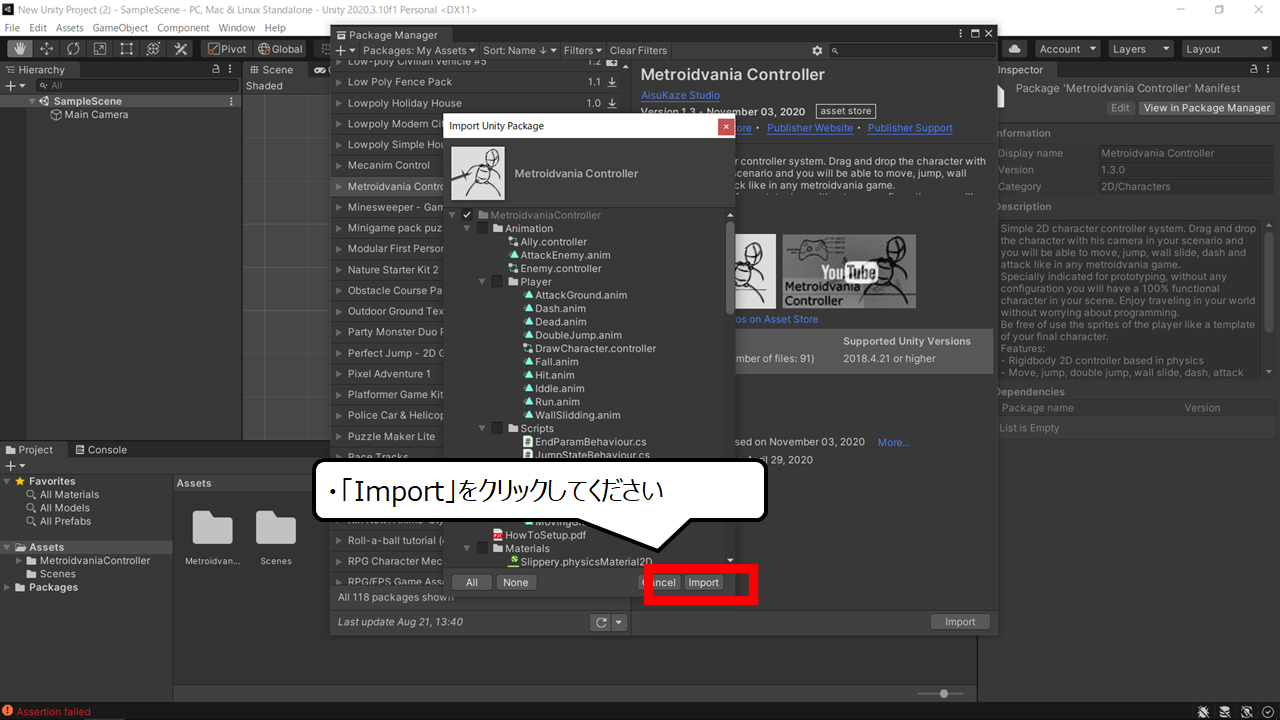Lock the Hierarchy panel

[x=216, y=70]
